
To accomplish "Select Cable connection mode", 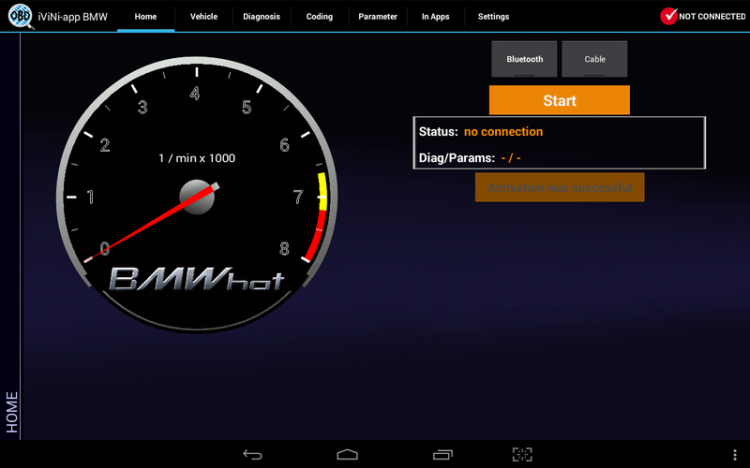I will tap(595, 59).
